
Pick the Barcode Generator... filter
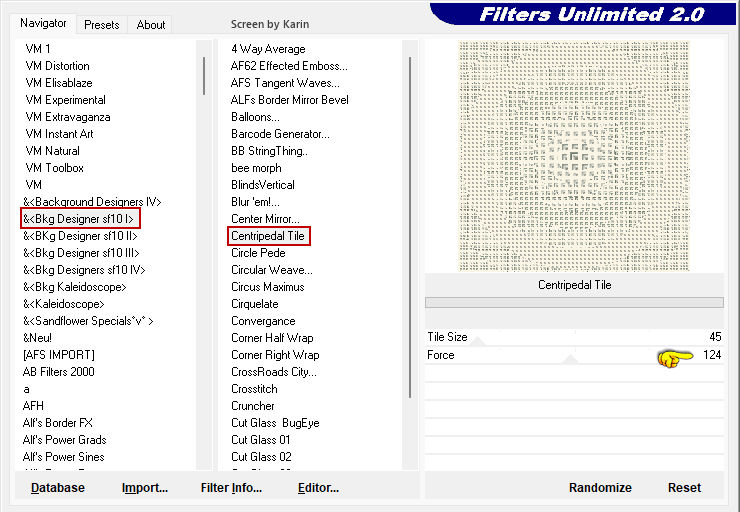click(280, 134)
